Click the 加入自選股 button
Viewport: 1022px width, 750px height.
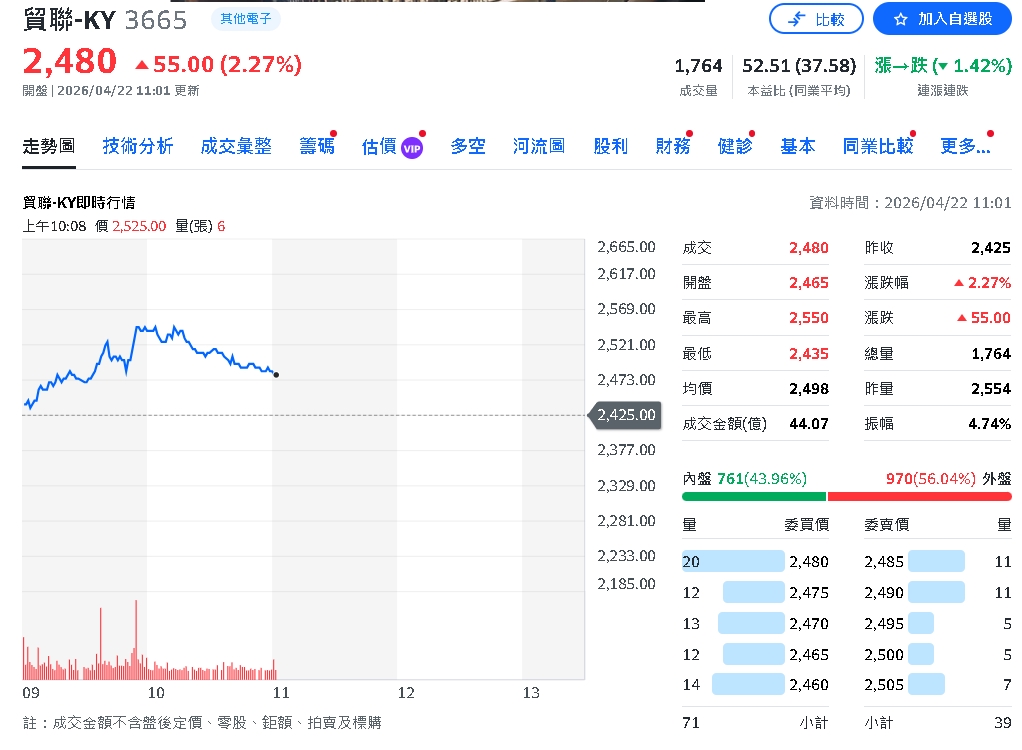[x=942, y=19]
